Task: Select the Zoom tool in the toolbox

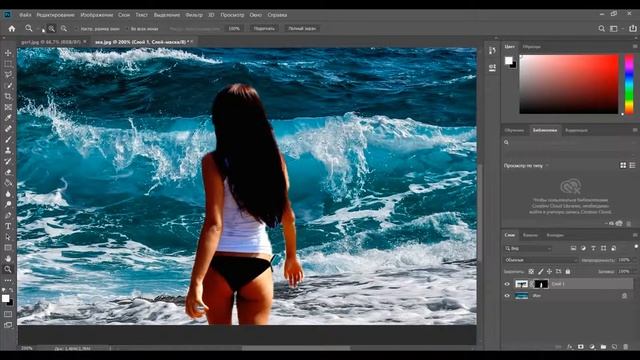Action: (8, 269)
